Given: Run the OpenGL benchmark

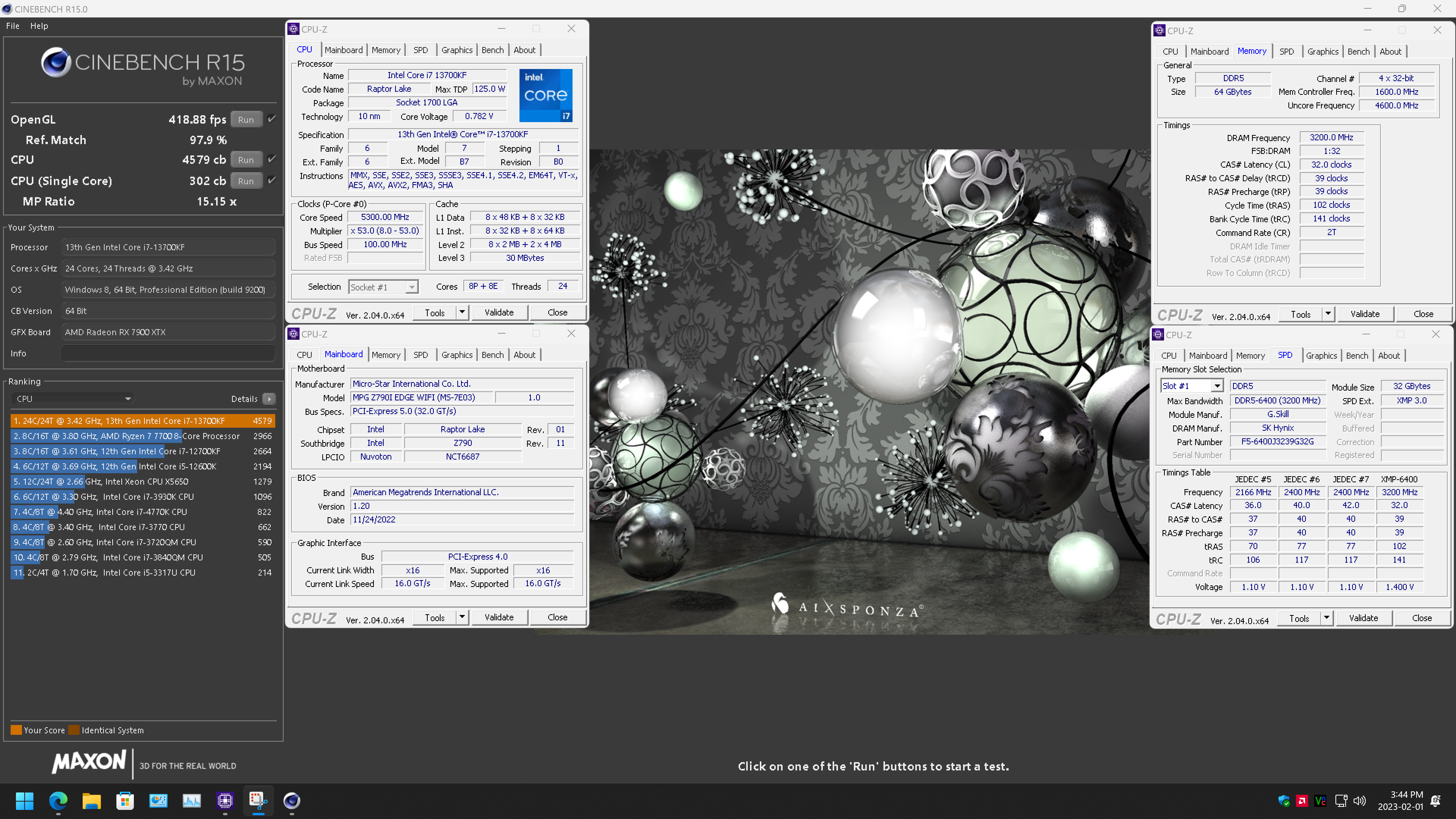Looking at the screenshot, I should click(246, 119).
